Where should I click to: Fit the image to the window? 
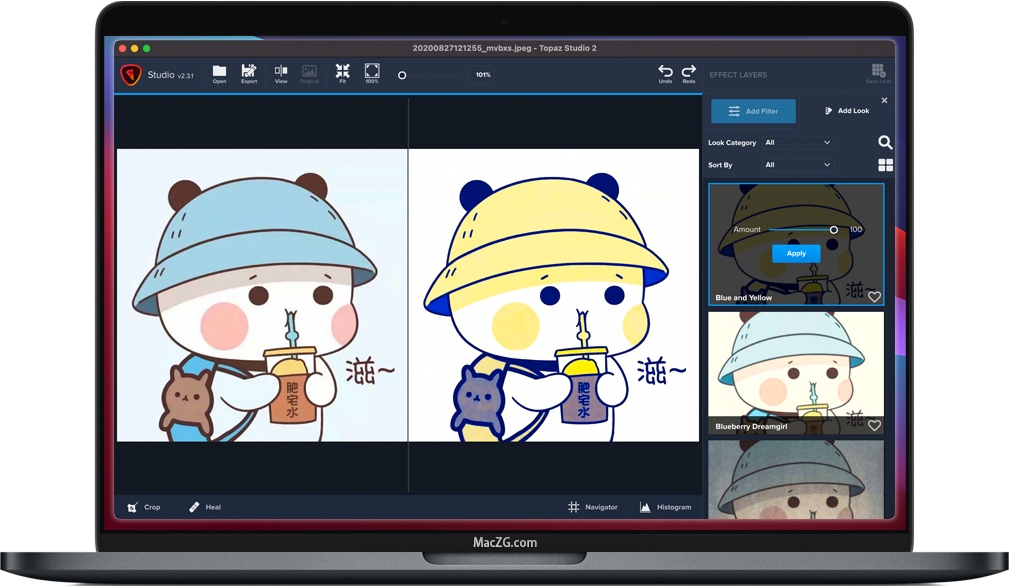coord(342,72)
